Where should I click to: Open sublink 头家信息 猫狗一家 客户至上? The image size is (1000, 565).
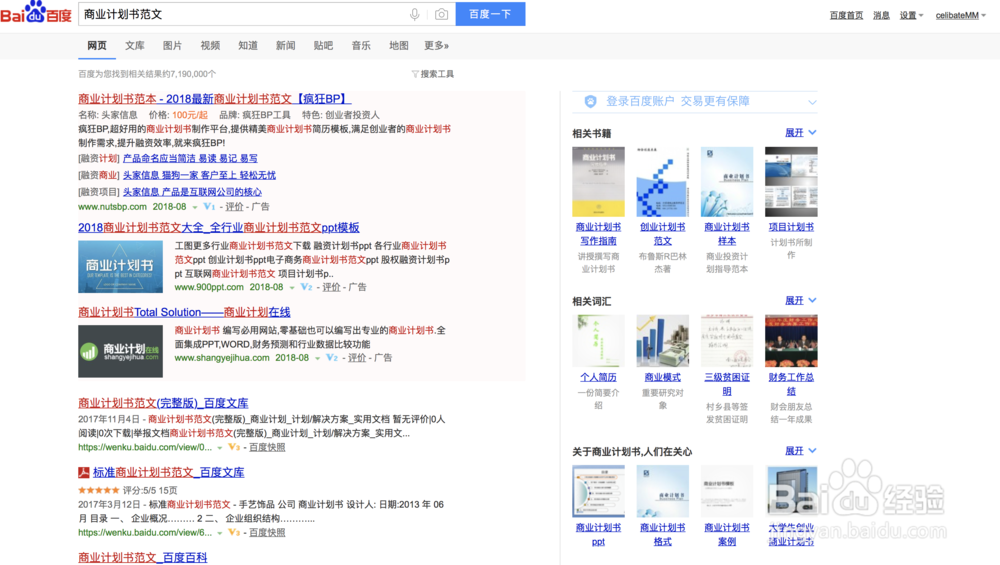click(199, 175)
